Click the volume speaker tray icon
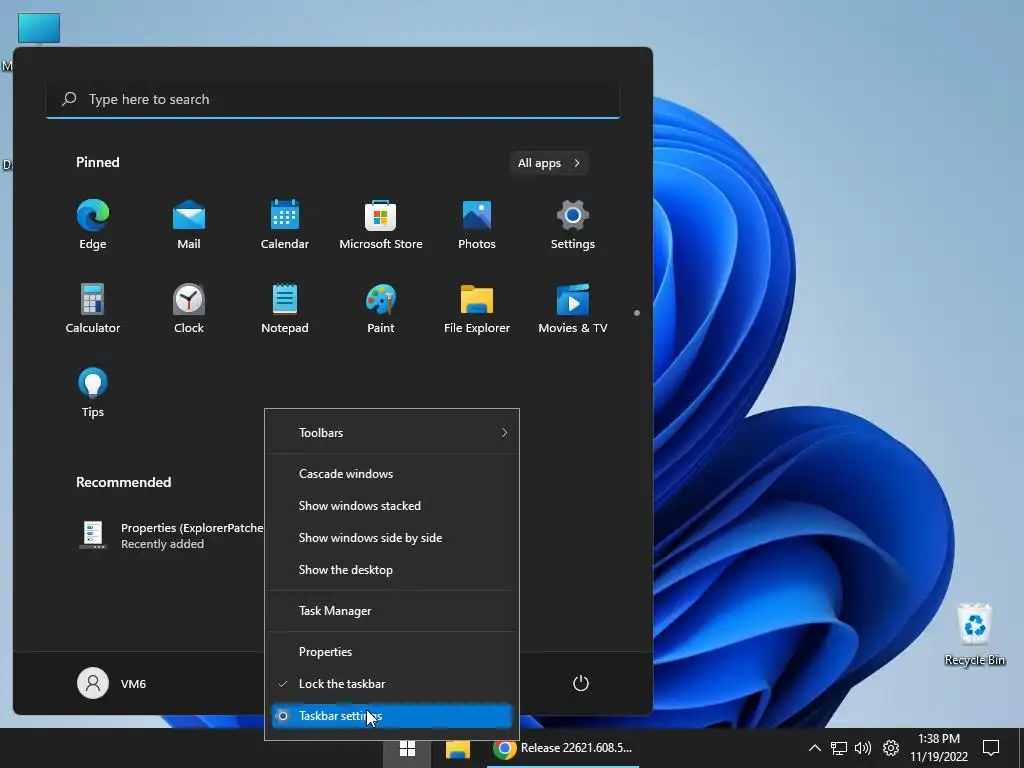This screenshot has width=1024, height=768. [x=863, y=748]
